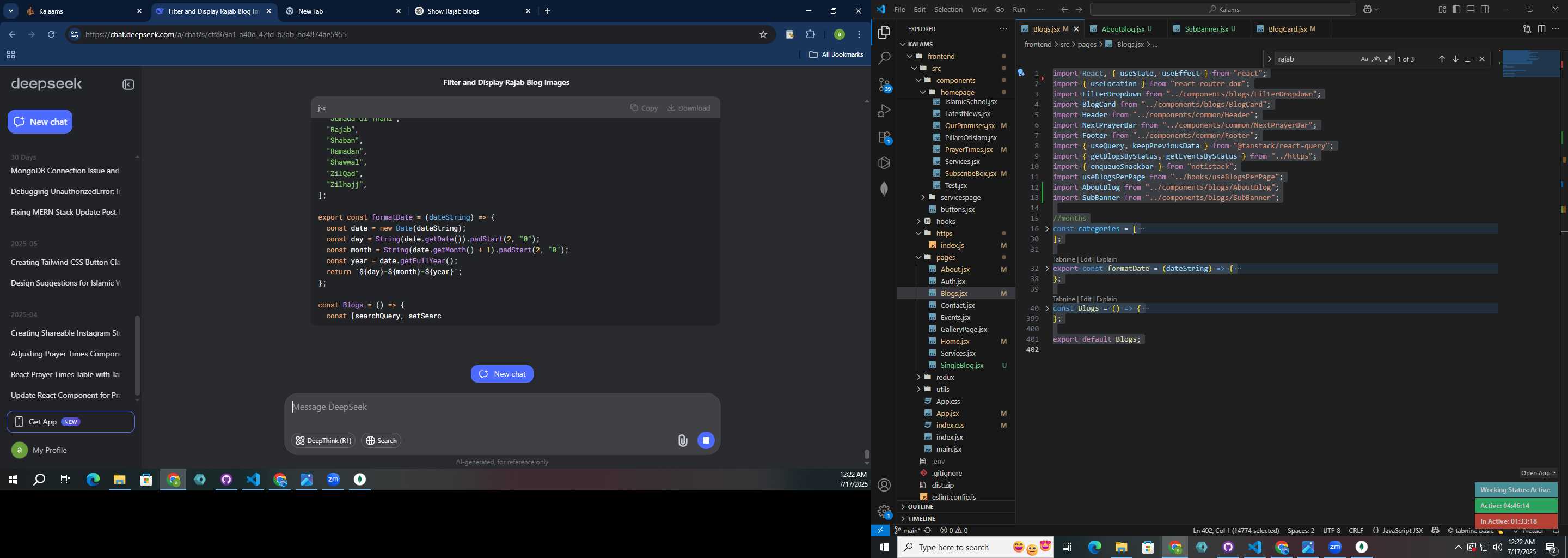Screen dimensions: 1568x558
Task: Open the Run and Debug view
Action: (884, 111)
